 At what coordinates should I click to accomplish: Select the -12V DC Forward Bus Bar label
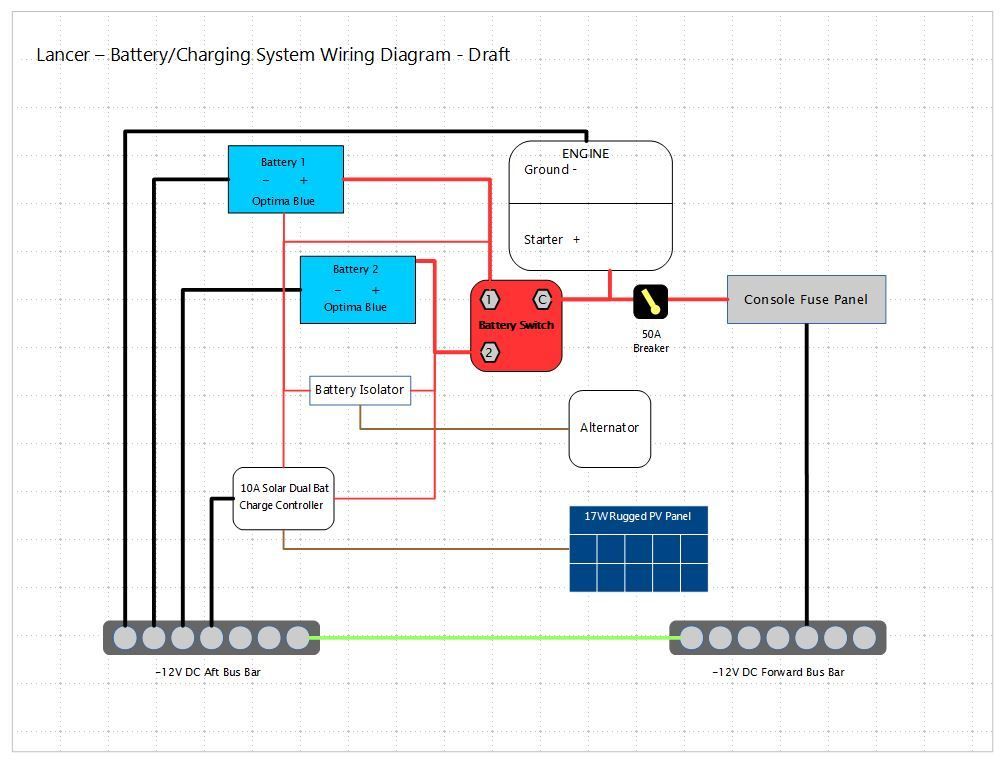(x=778, y=672)
